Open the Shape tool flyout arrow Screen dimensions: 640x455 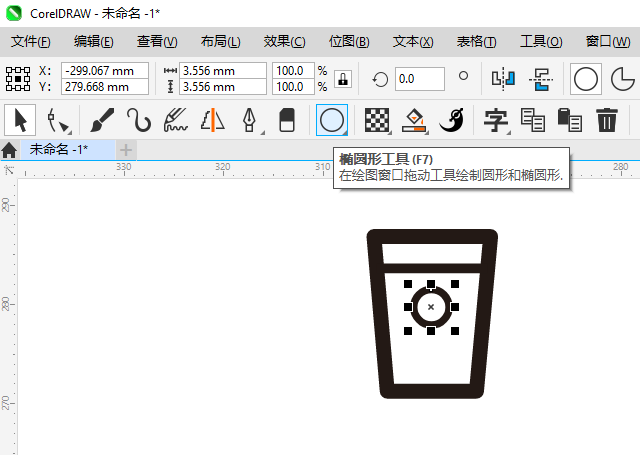click(x=70, y=133)
